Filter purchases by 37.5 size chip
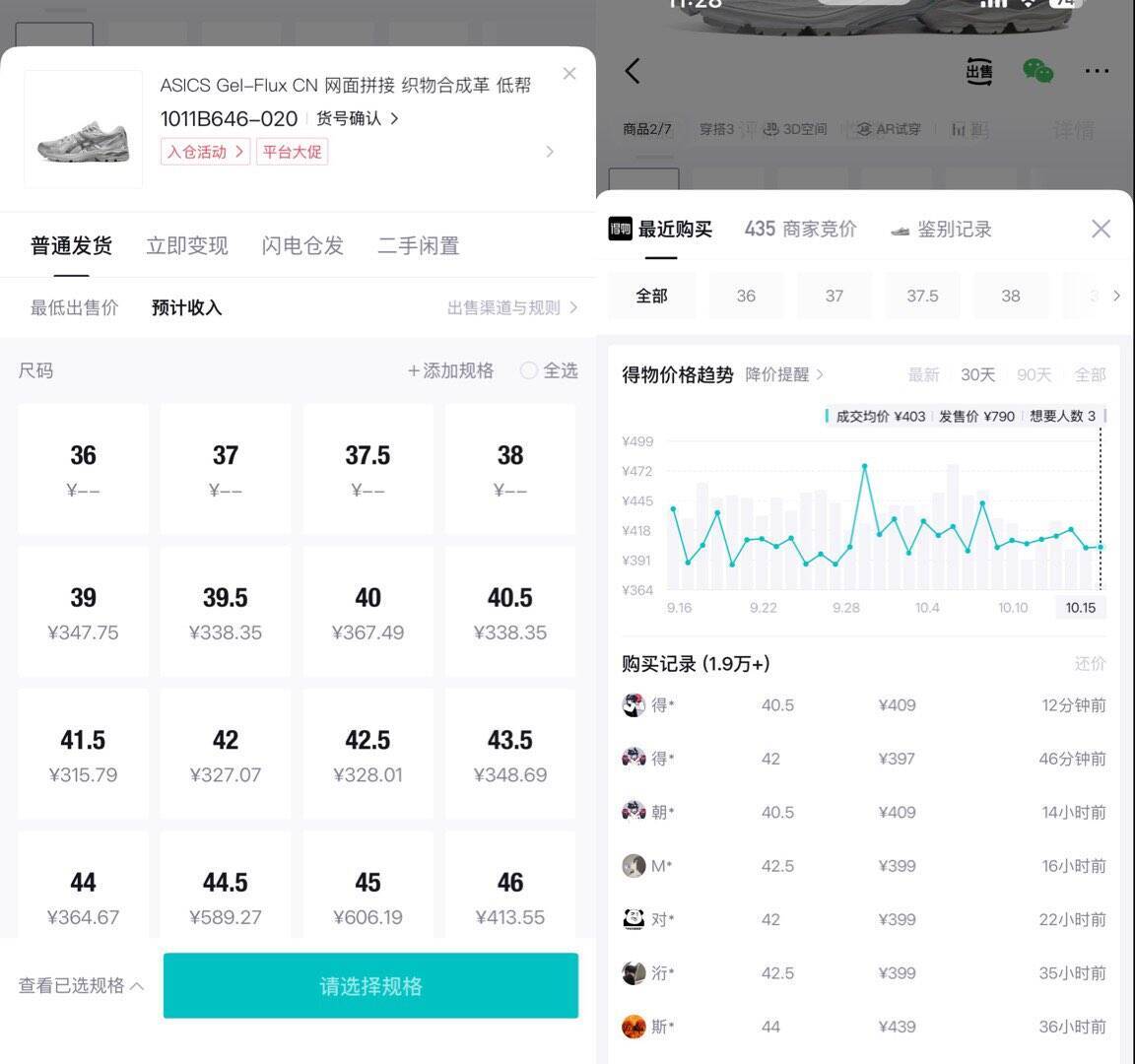This screenshot has width=1135, height=1064. [922, 296]
